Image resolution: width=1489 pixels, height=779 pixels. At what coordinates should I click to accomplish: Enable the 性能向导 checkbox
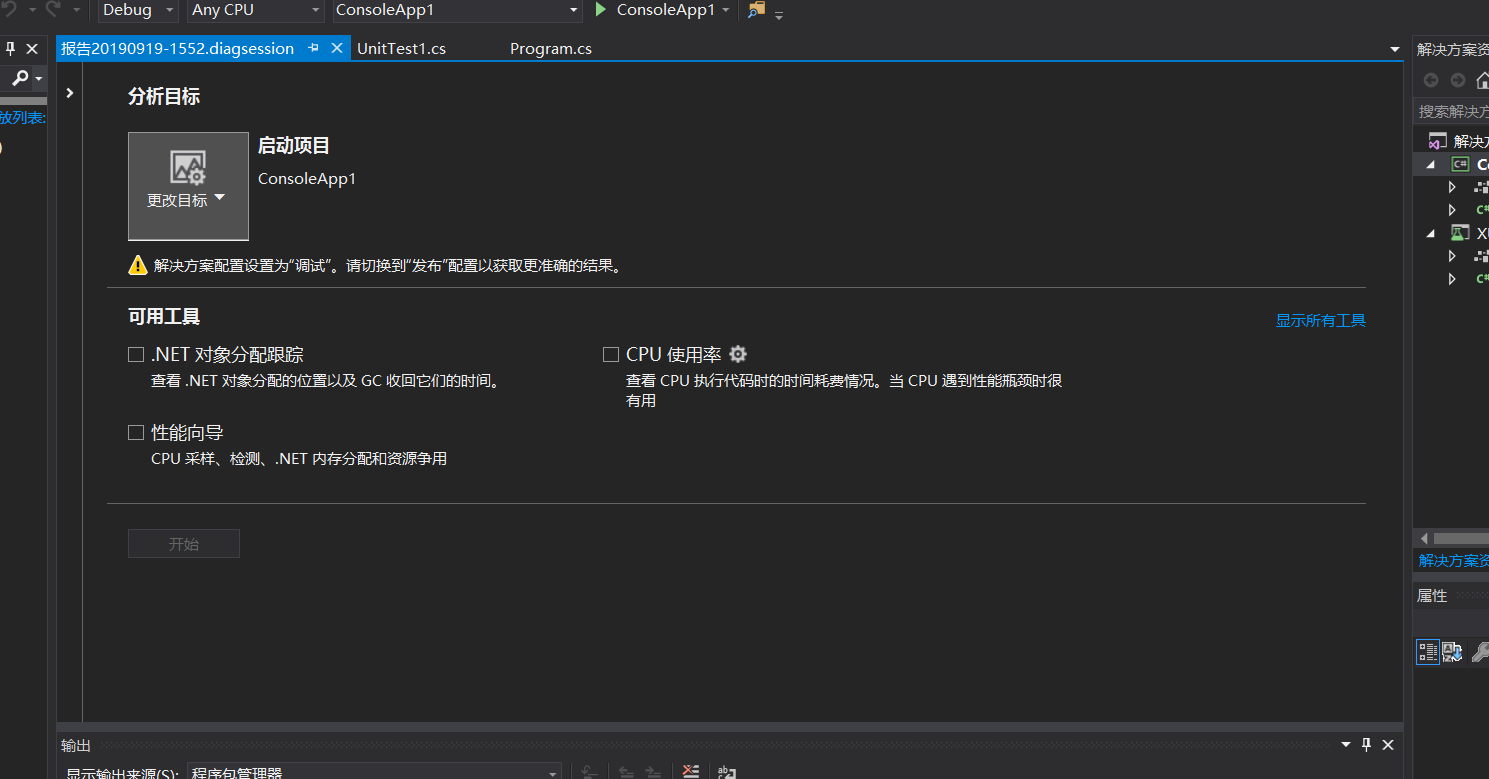[x=136, y=432]
